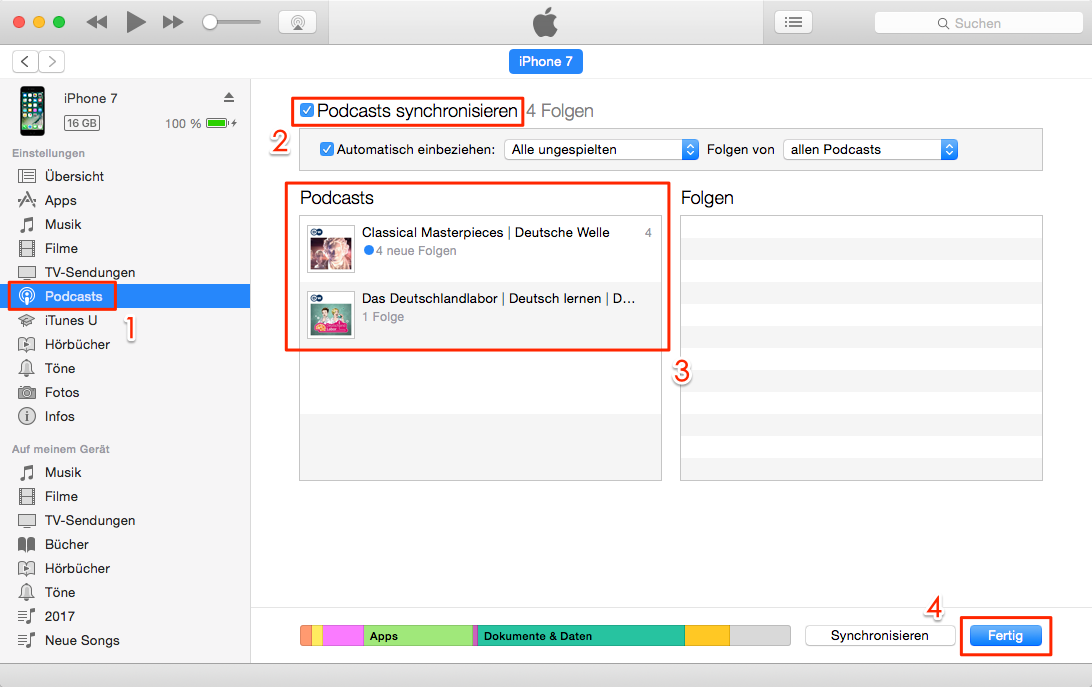Go forward with the right arrow button

click(52, 61)
